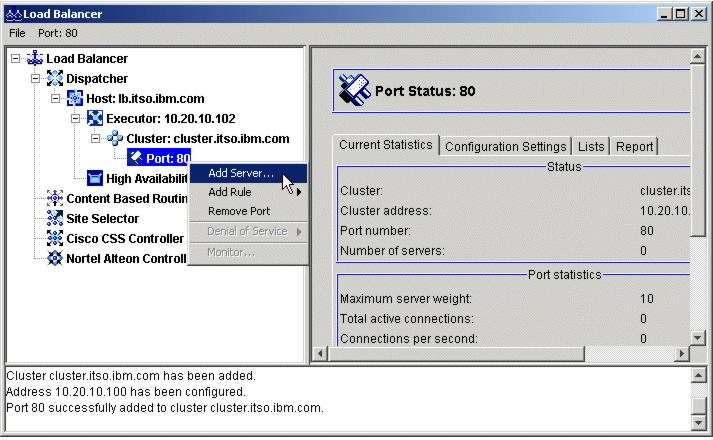Click horizontal scrollbar right arrow
The image size is (713, 440).
coord(682,353)
